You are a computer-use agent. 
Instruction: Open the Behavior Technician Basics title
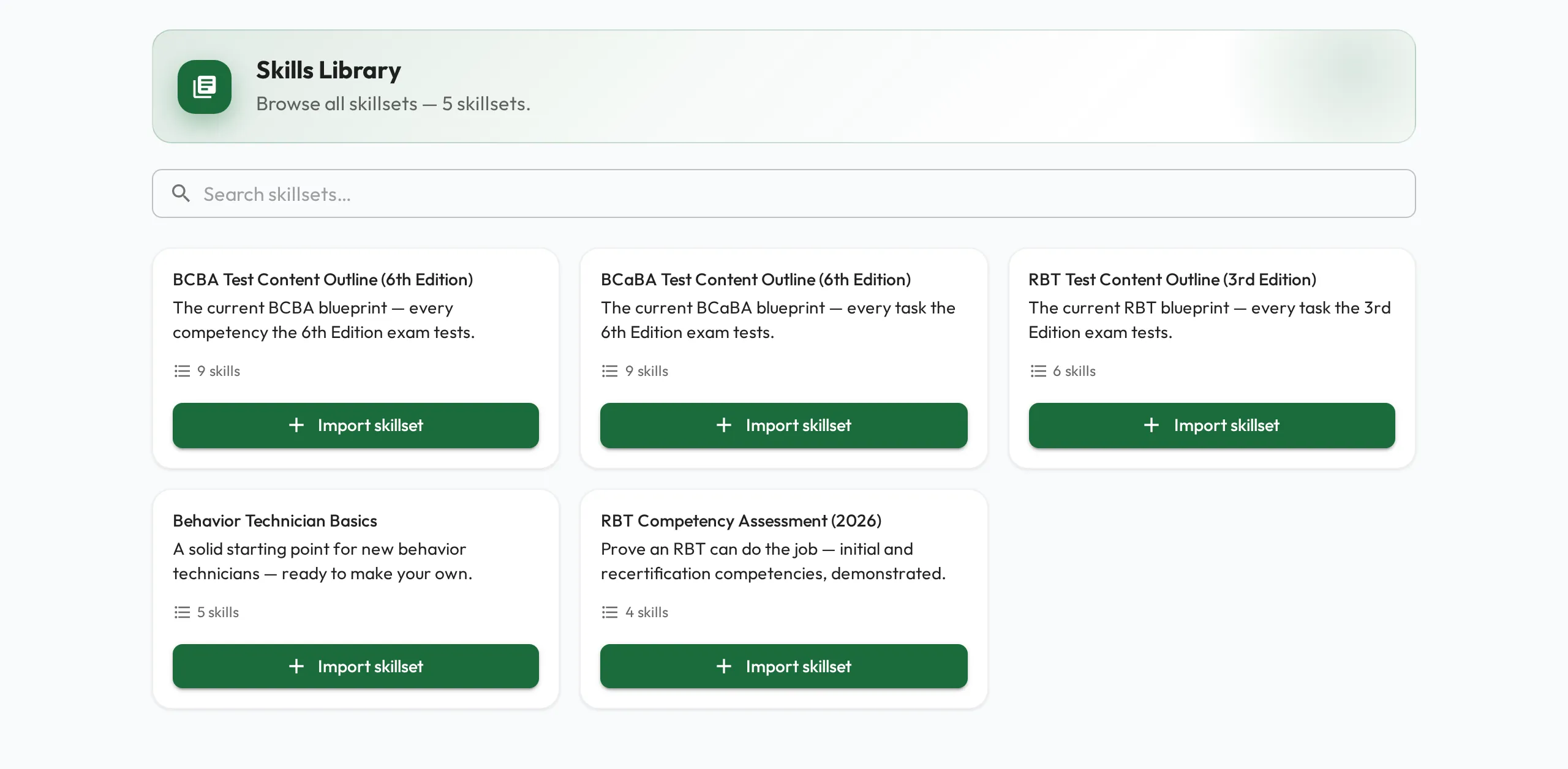point(275,520)
